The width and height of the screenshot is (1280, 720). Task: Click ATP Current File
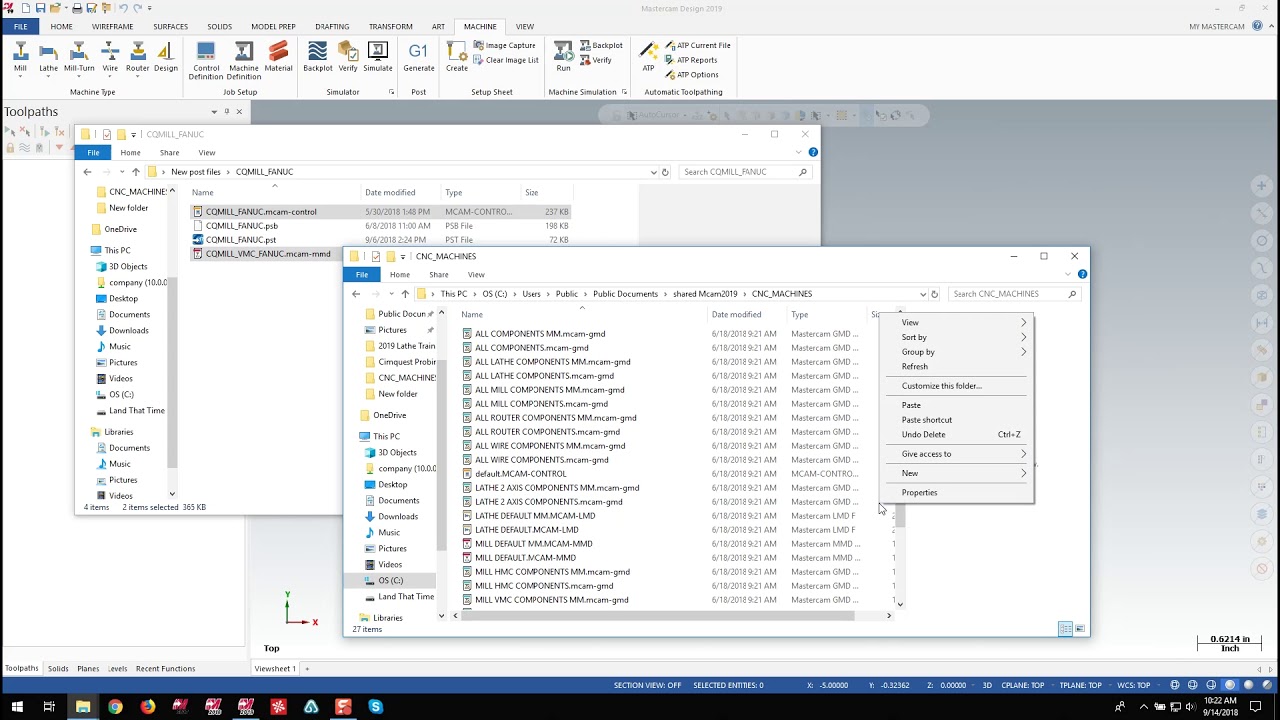[x=697, y=45]
